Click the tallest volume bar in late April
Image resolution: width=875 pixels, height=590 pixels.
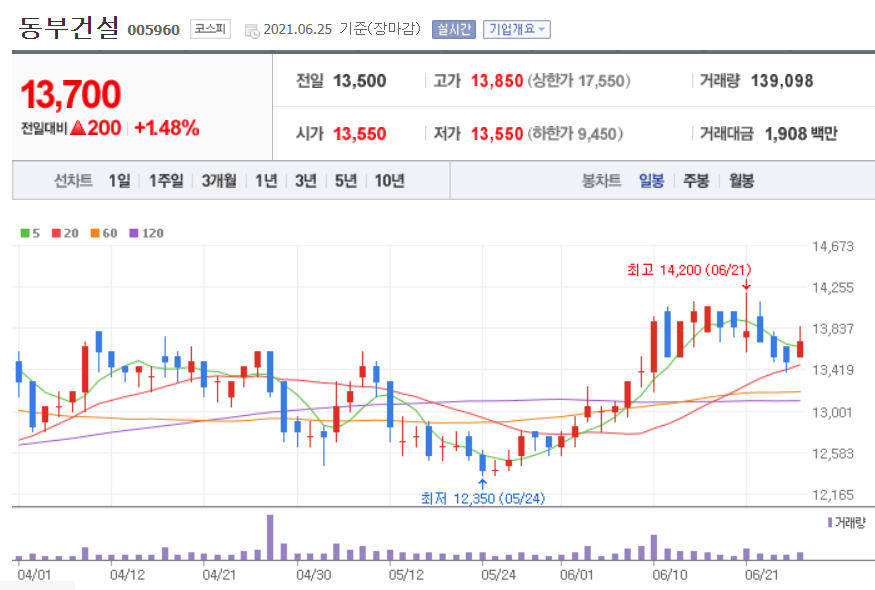pyautogui.click(x=270, y=537)
